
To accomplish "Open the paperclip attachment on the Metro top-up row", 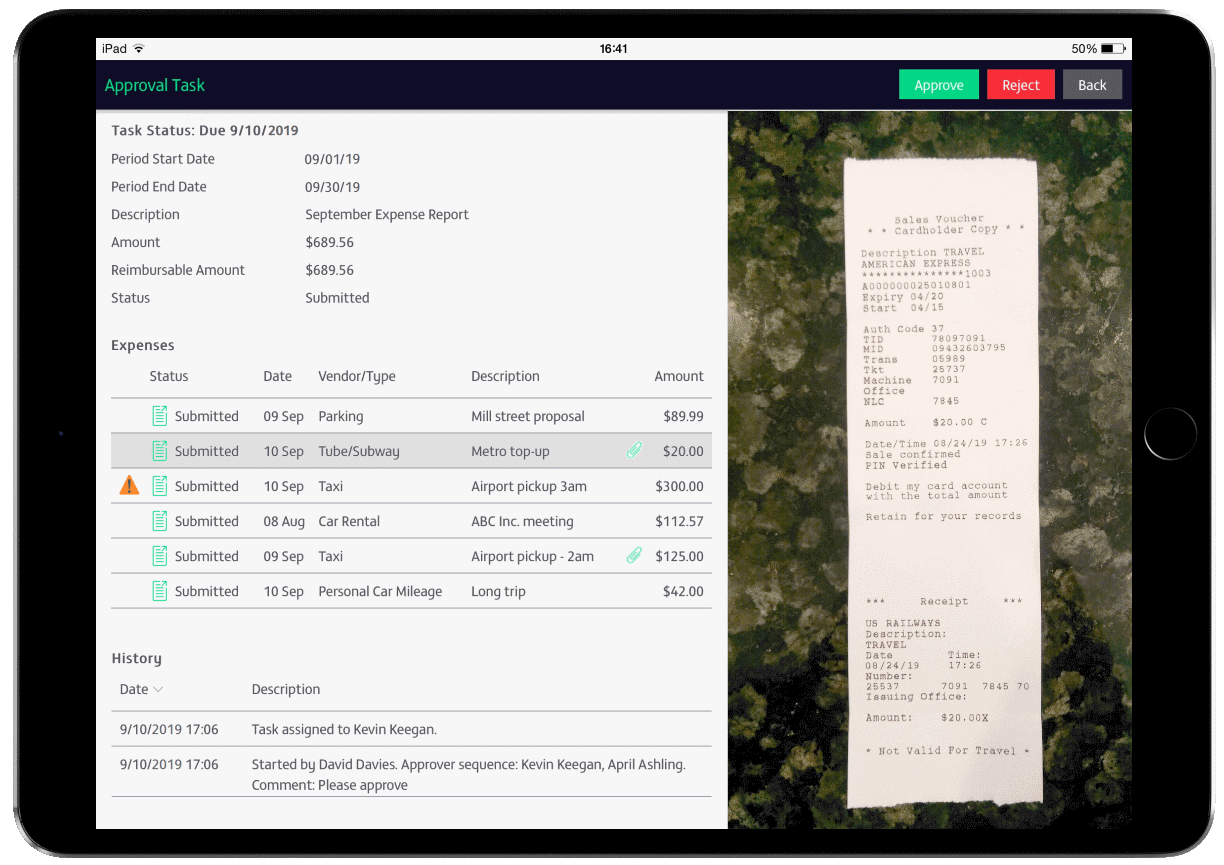I will point(634,450).
